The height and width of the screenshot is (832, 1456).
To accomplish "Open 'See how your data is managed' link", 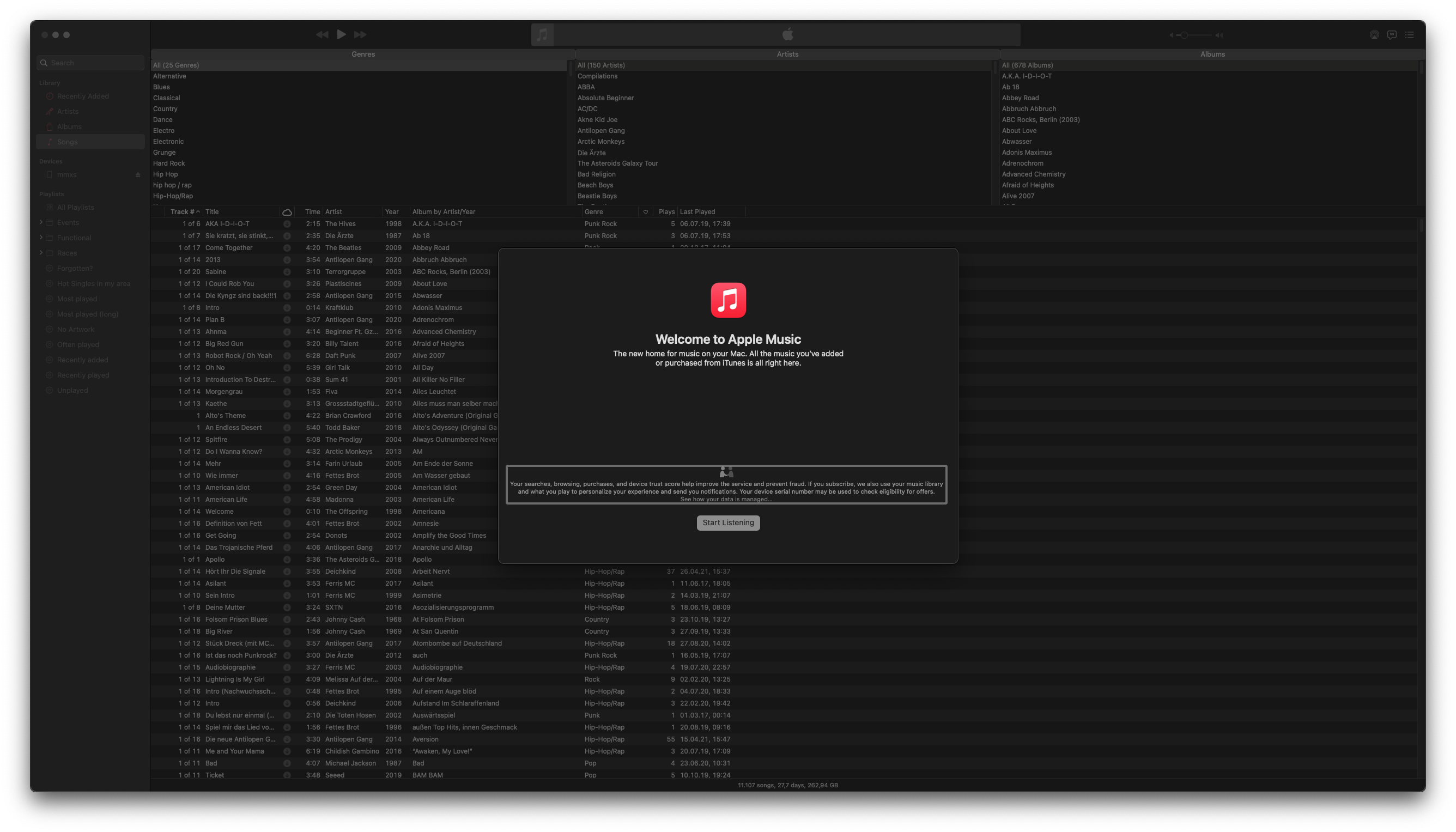I will pyautogui.click(x=726, y=500).
